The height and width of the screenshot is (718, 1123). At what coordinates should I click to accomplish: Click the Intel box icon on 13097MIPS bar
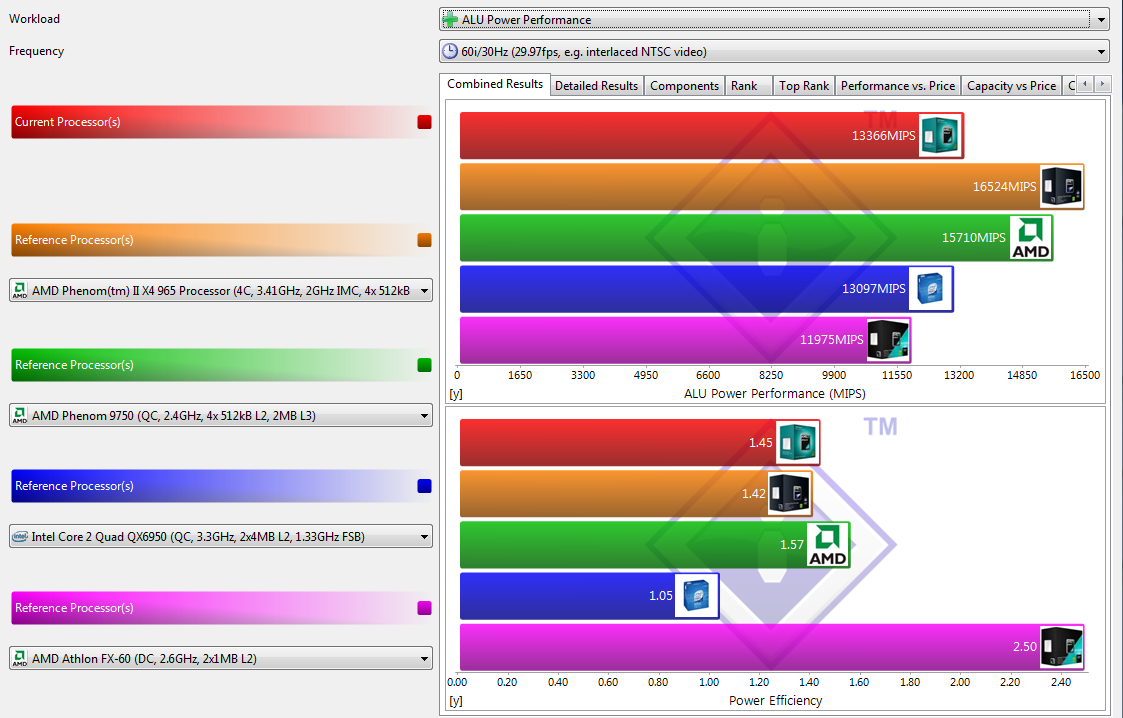[930, 289]
